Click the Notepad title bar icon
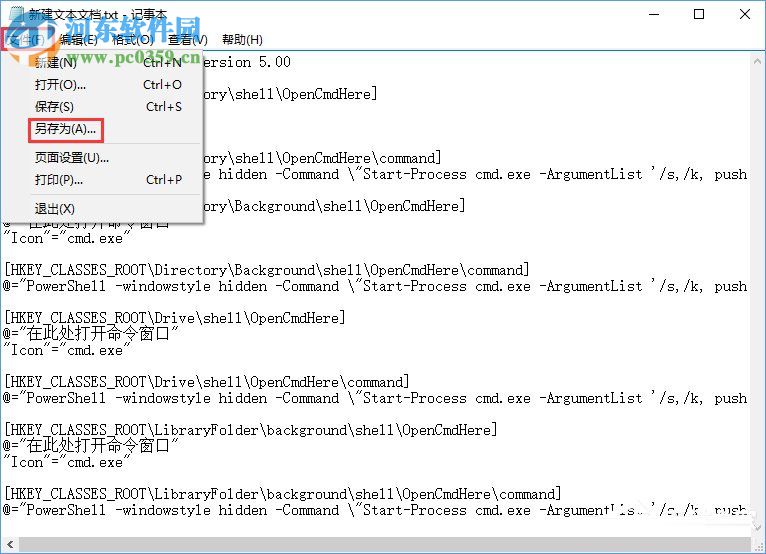The height and width of the screenshot is (554, 766). (17, 14)
